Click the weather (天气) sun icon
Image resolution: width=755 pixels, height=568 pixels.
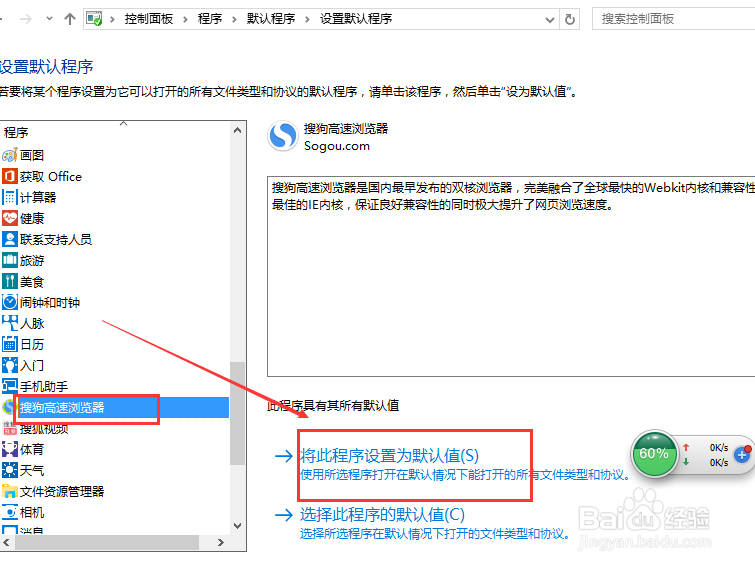point(10,470)
